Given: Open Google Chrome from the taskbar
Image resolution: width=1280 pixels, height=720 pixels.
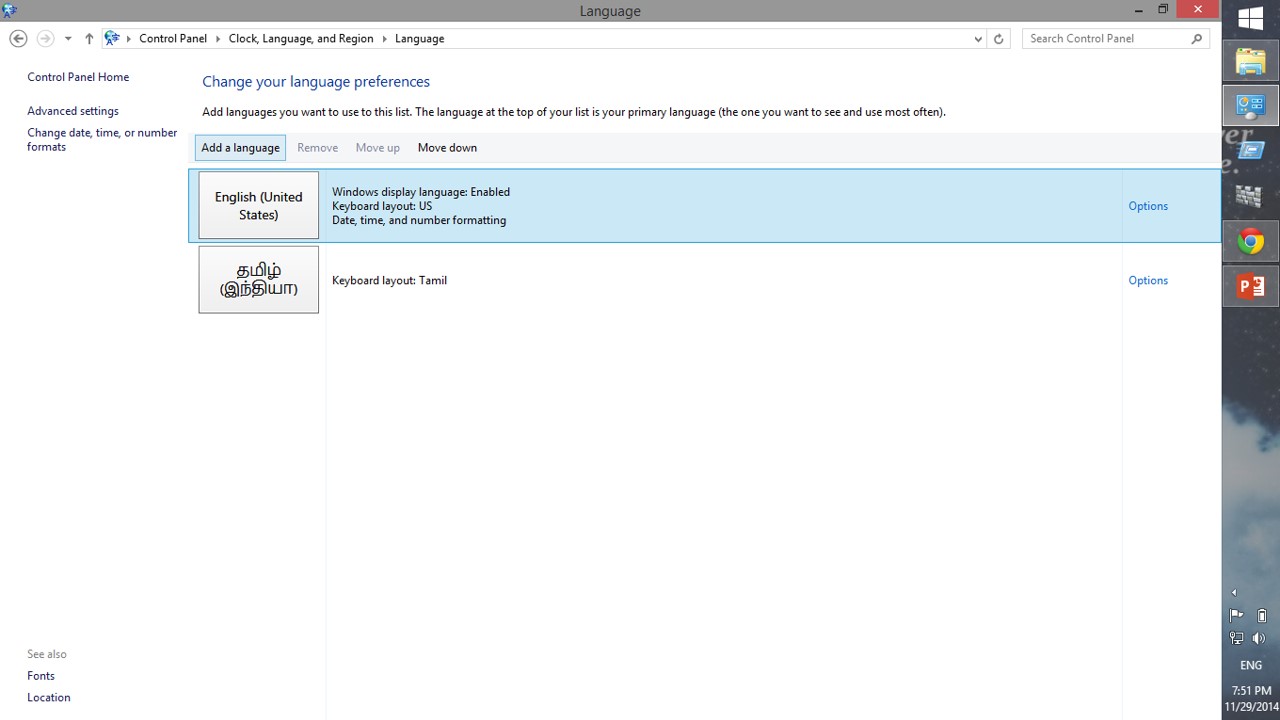Looking at the screenshot, I should (x=1250, y=241).
